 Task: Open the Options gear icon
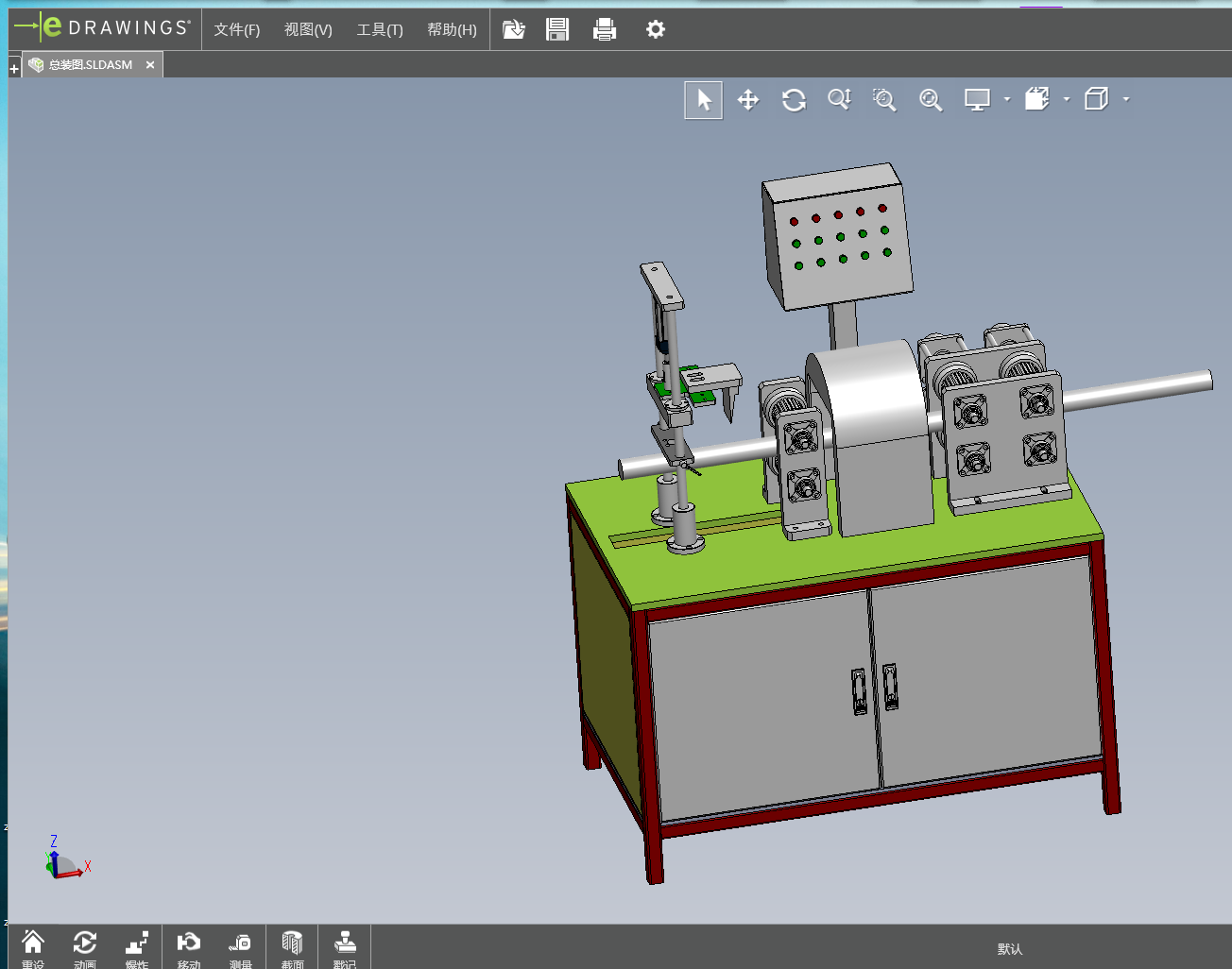[x=656, y=30]
